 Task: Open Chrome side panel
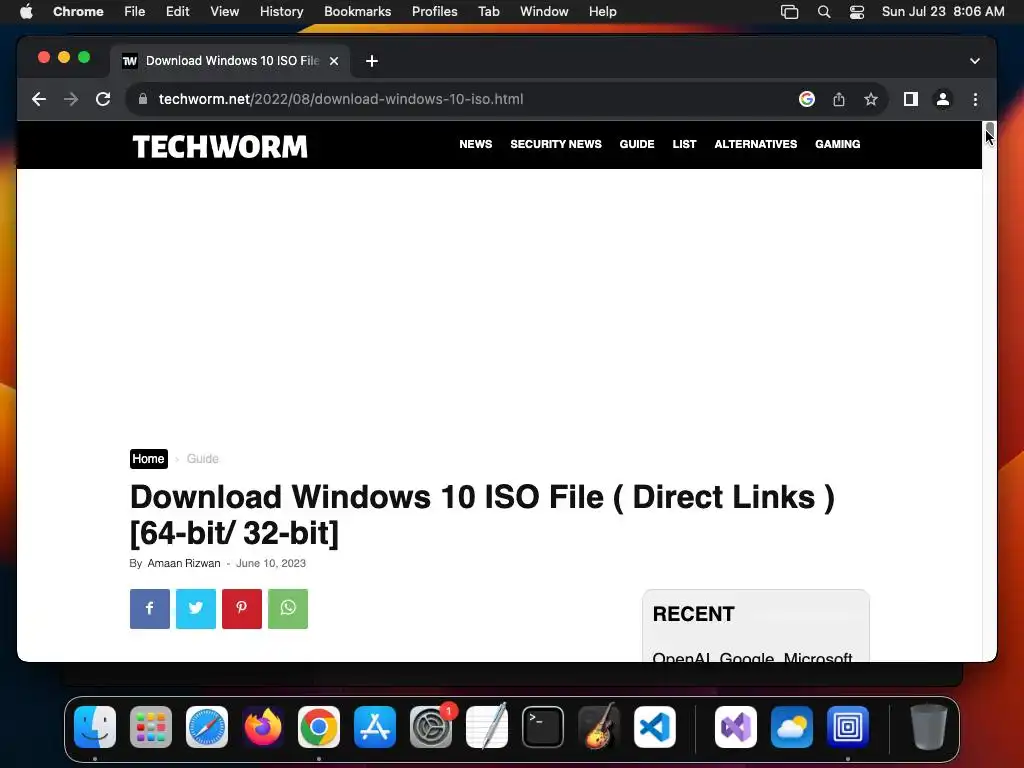coord(911,99)
